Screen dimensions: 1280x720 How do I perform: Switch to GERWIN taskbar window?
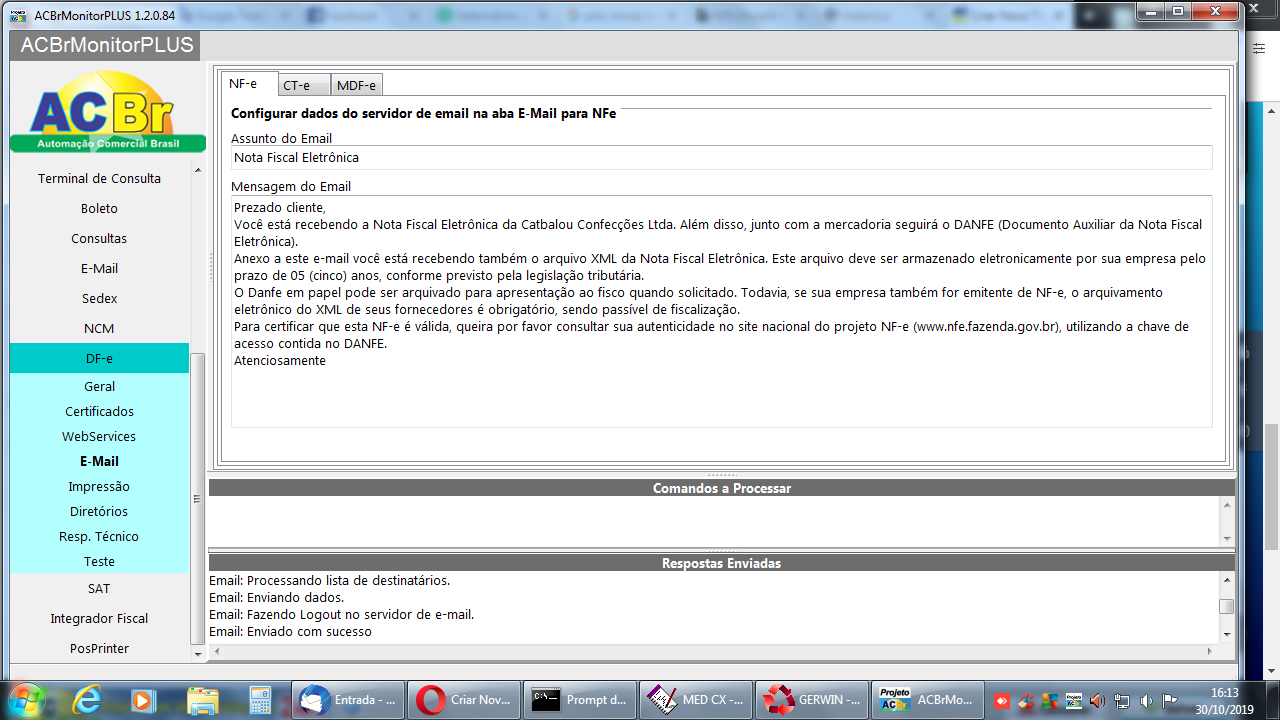pos(813,700)
